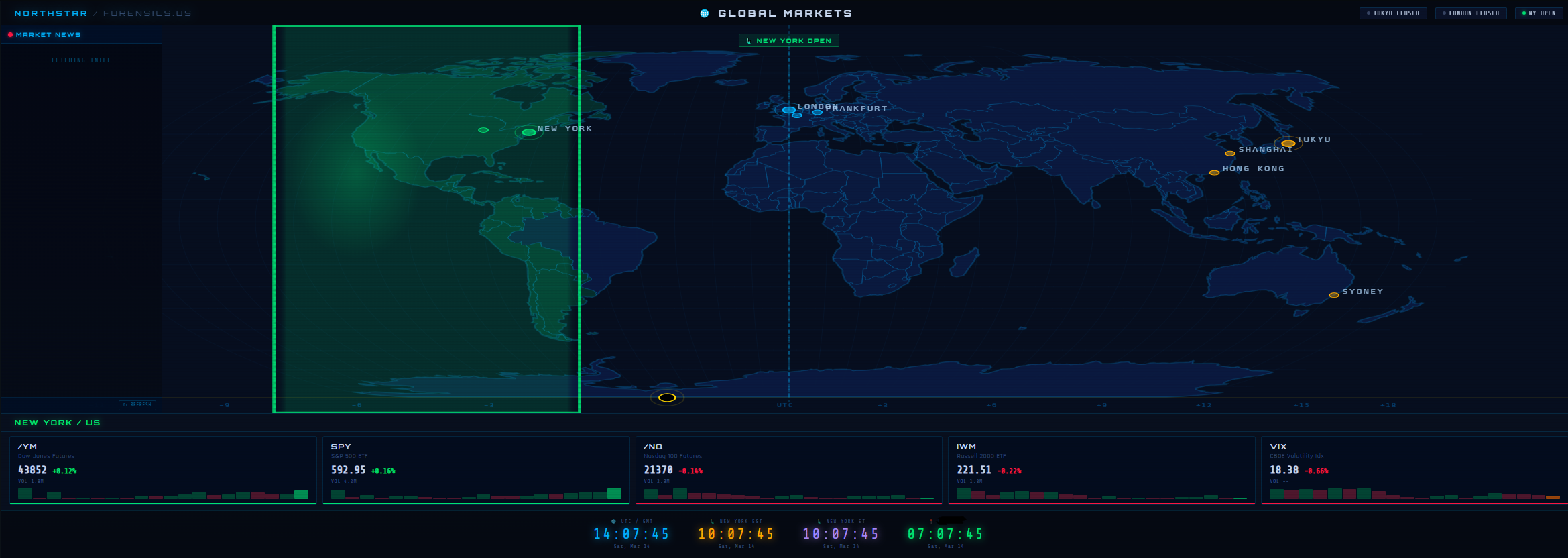Image resolution: width=1568 pixels, height=558 pixels.
Task: Click the UTC / GMT clock globe icon
Action: tap(613, 521)
